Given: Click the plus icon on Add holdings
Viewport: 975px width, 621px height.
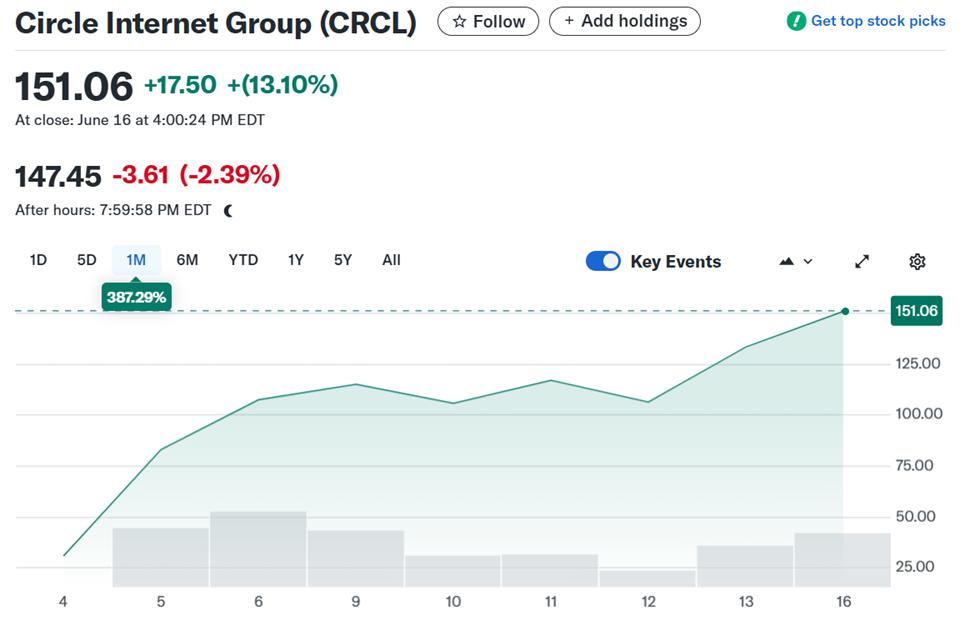Looking at the screenshot, I should pyautogui.click(x=568, y=21).
